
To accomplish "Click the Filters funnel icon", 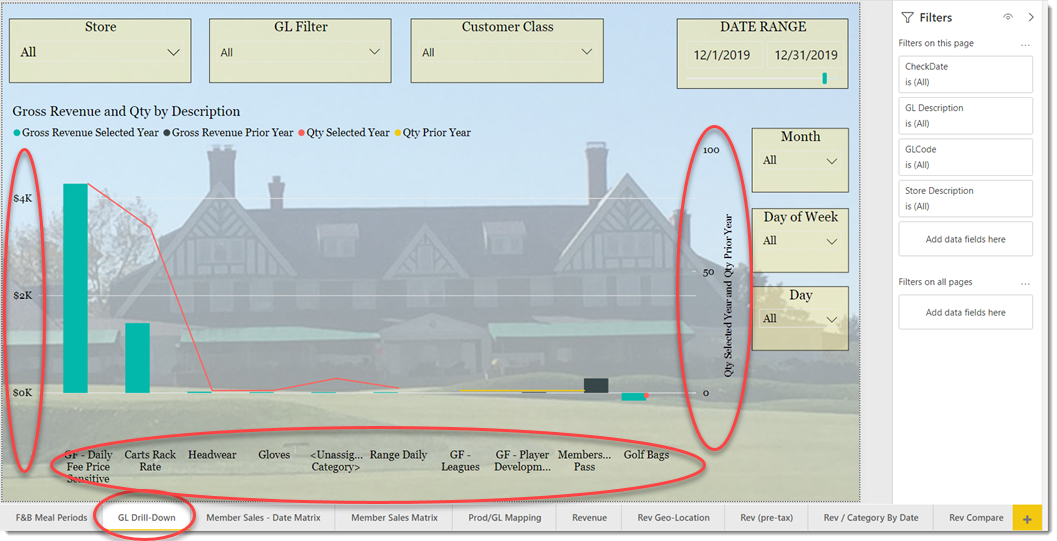I will [907, 17].
